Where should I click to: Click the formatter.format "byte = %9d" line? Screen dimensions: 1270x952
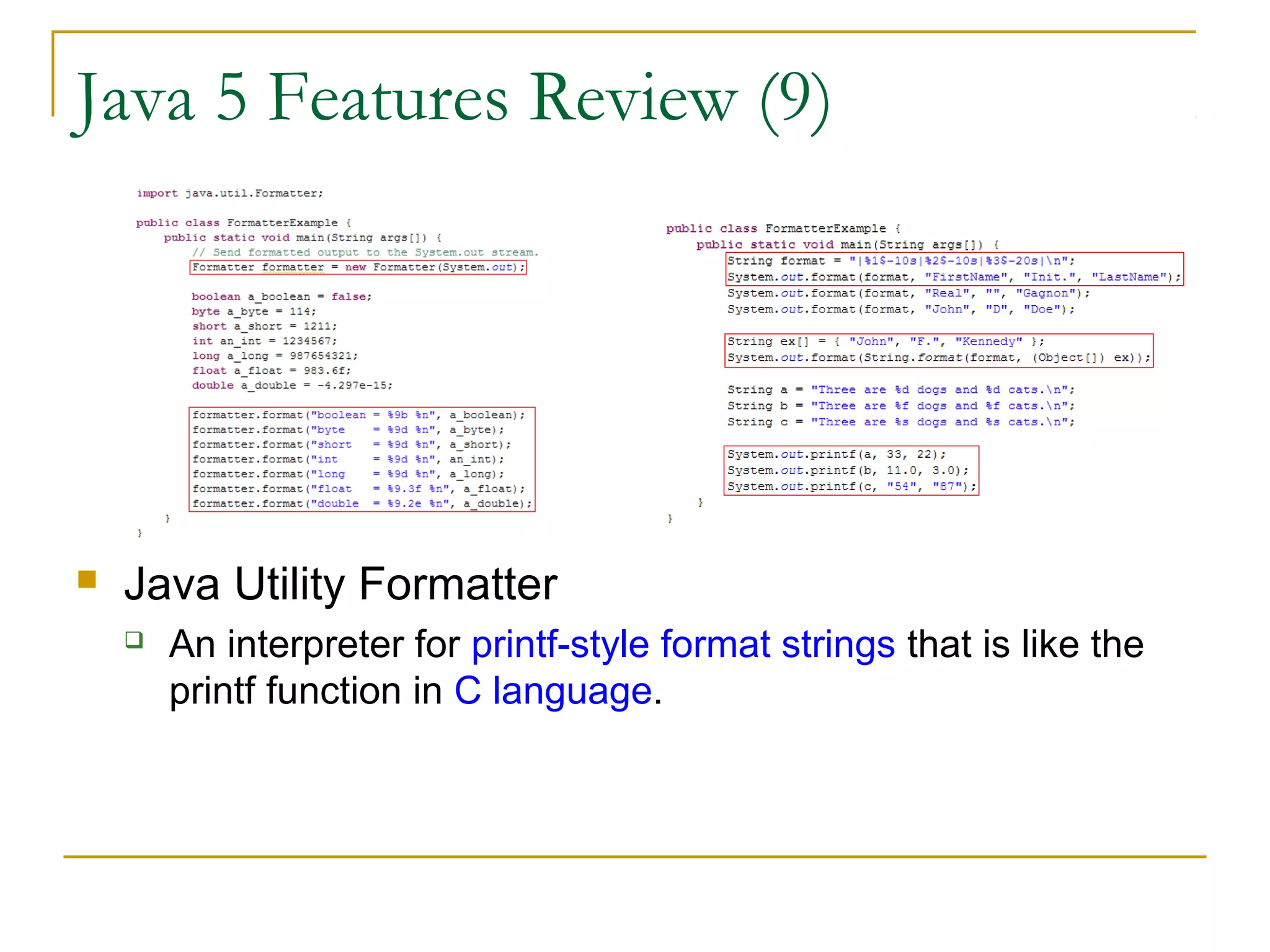pyautogui.click(x=348, y=430)
